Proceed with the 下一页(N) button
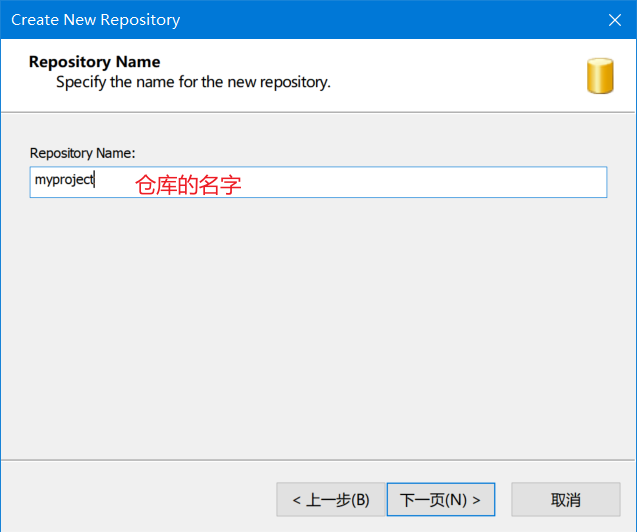Screen dimensions: 637x532 click(x=441, y=500)
